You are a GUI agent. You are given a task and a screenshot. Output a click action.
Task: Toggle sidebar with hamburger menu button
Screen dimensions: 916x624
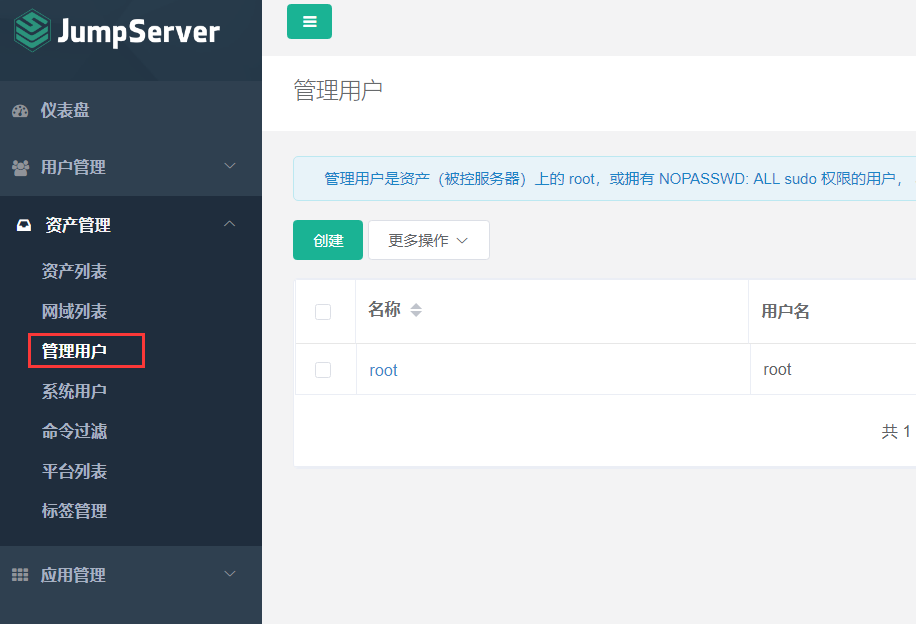[309, 22]
